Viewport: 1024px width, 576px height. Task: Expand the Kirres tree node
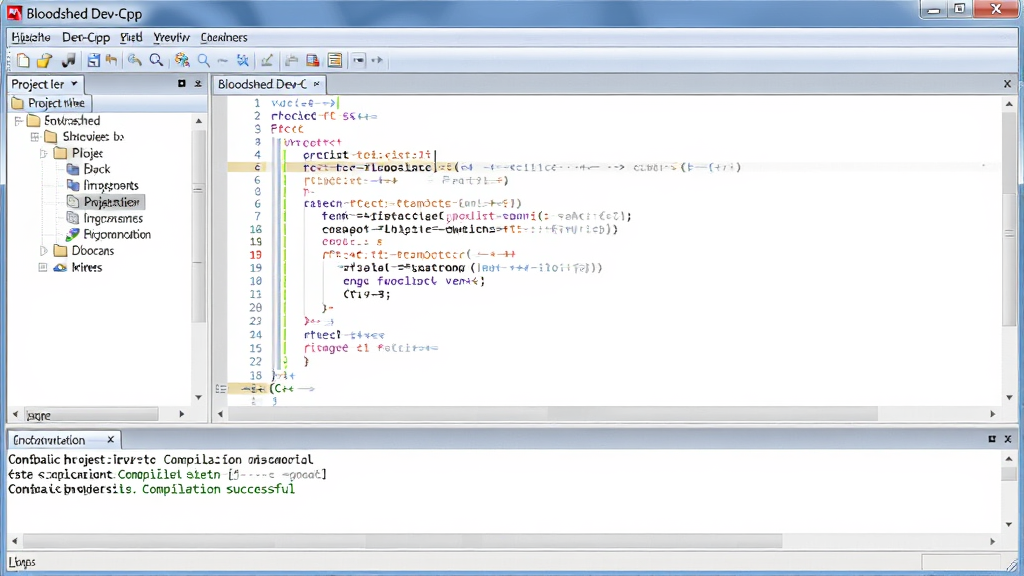(x=43, y=267)
